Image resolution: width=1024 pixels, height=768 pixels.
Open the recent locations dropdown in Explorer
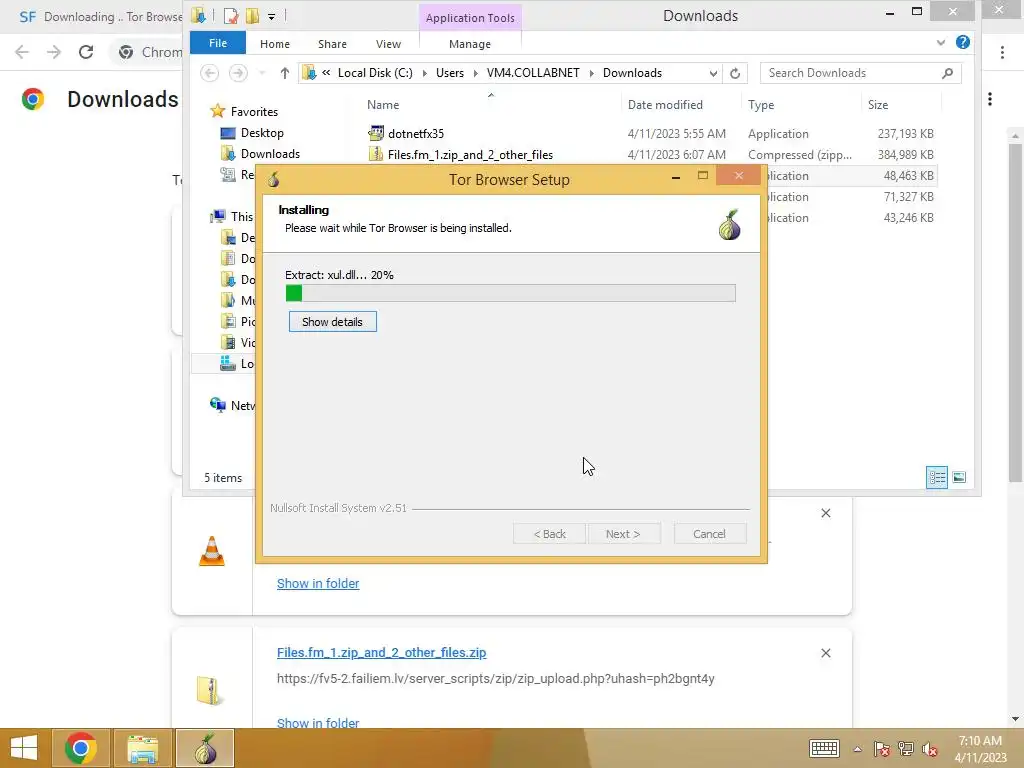262,73
